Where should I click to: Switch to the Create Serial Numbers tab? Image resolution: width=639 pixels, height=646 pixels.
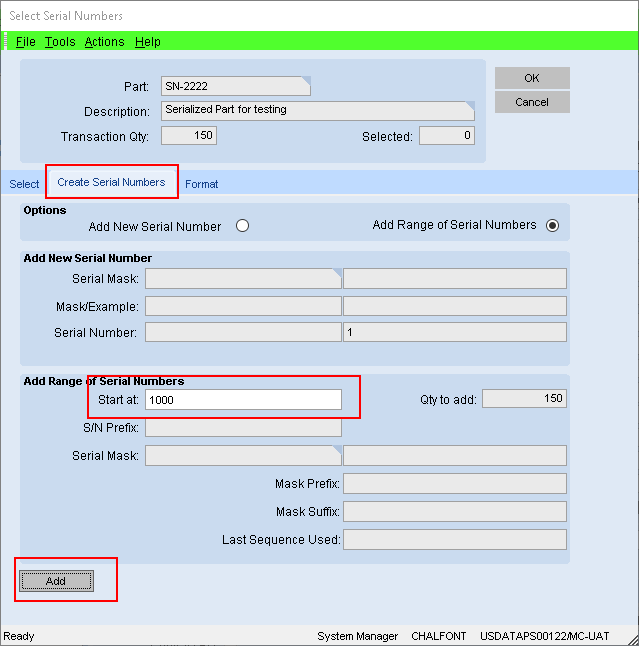tap(111, 182)
